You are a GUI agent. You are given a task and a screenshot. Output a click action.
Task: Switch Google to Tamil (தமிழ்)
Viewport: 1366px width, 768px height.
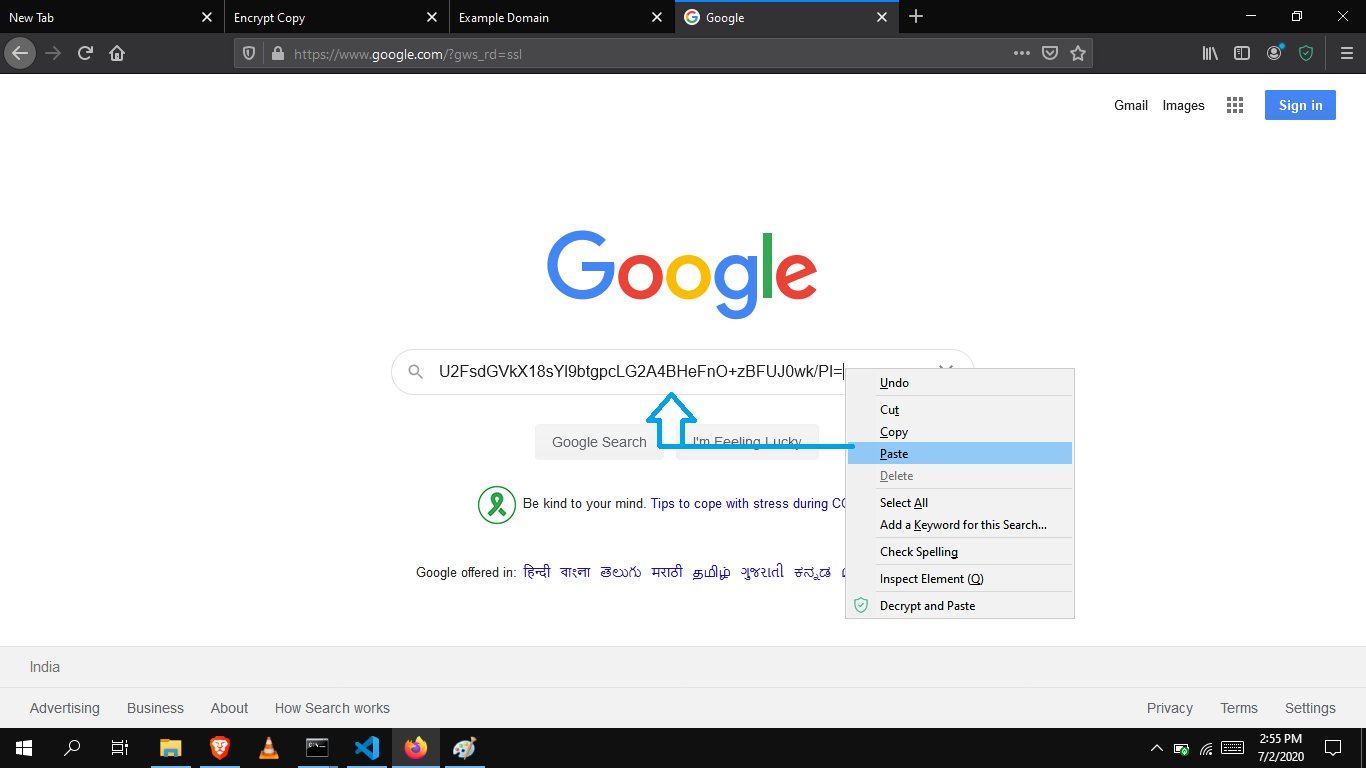[x=712, y=572]
